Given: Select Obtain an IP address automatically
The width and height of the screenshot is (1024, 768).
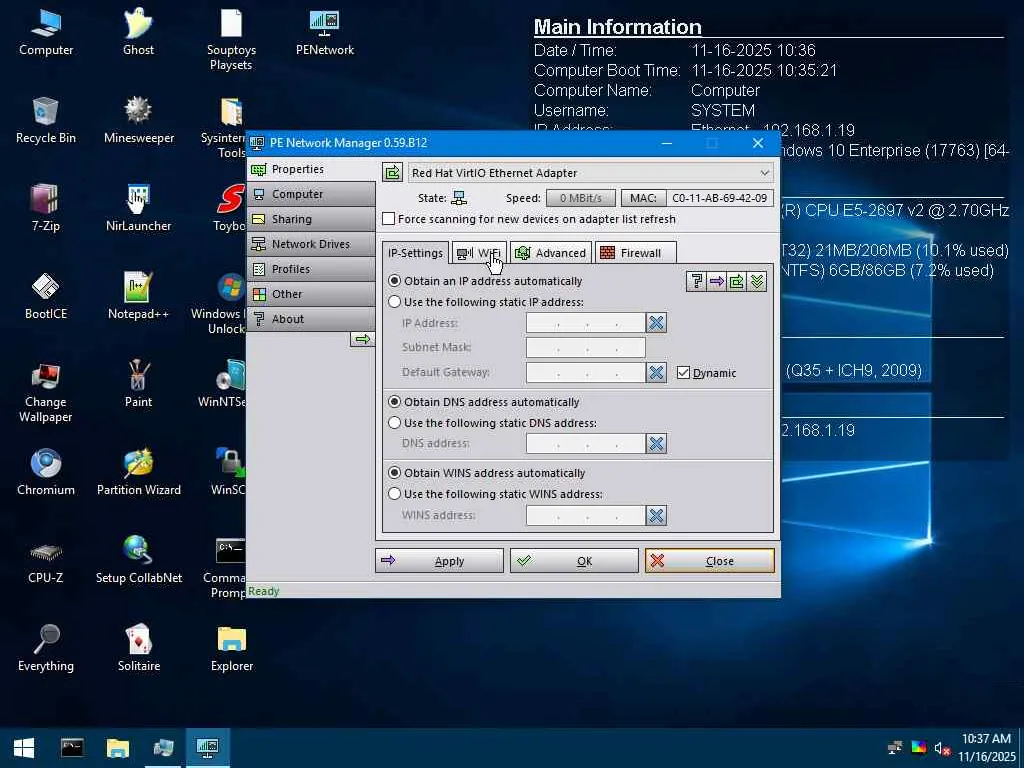Looking at the screenshot, I should (485, 281).
